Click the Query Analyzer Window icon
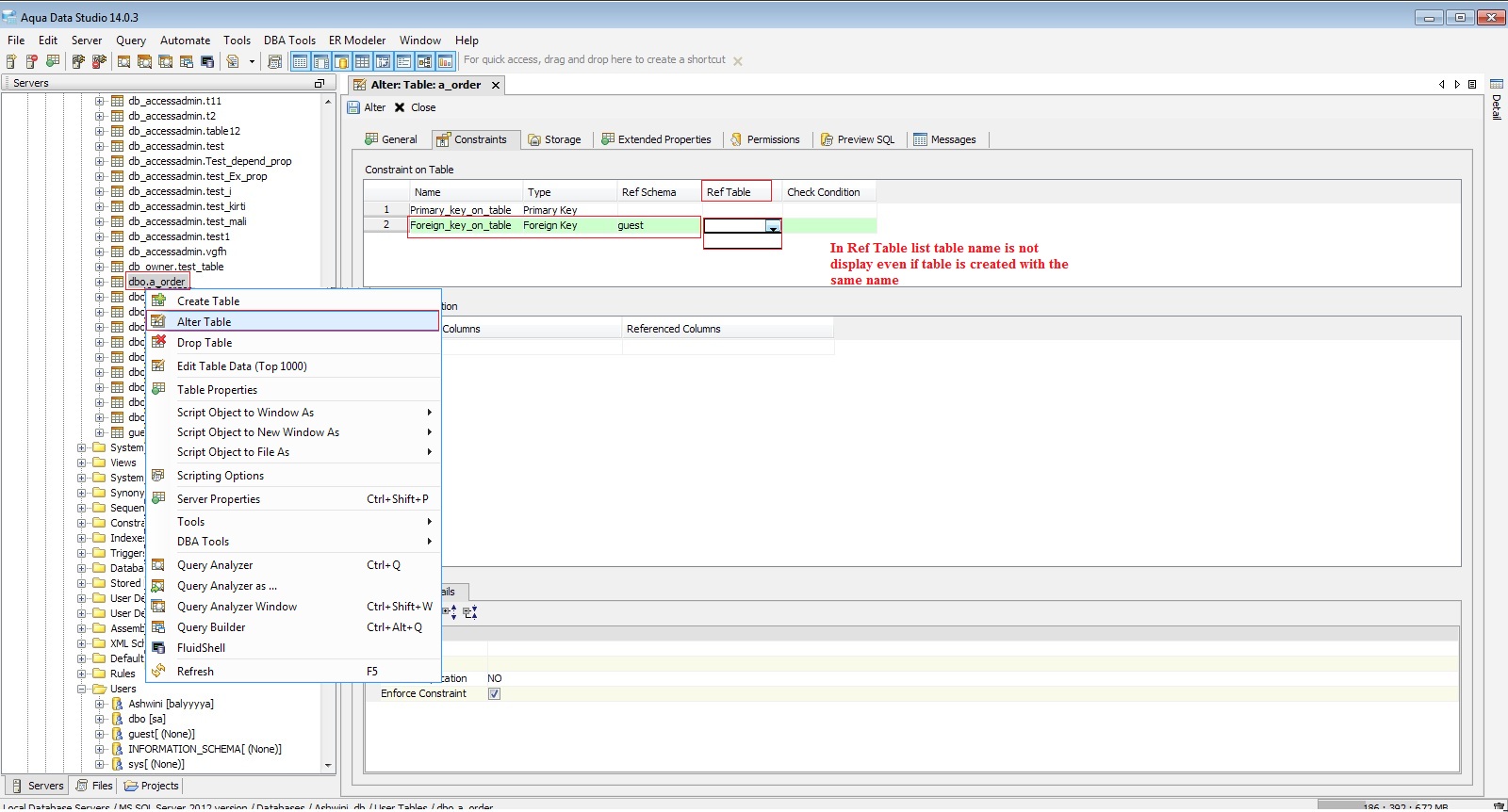1508x812 pixels. 158,606
